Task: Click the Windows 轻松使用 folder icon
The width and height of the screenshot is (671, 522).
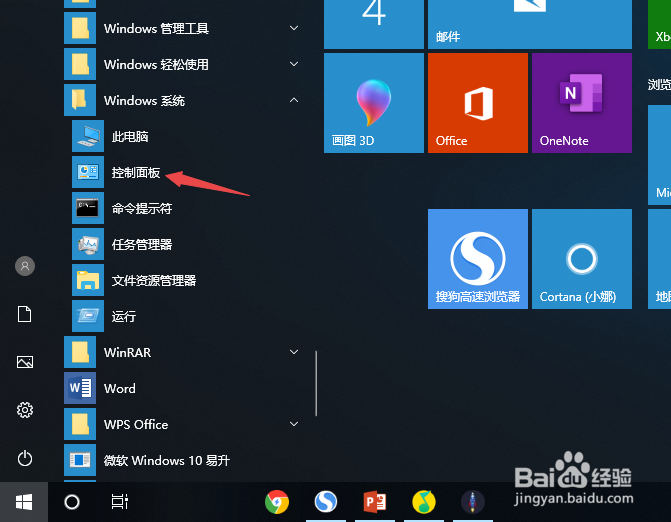Action: tap(80, 64)
